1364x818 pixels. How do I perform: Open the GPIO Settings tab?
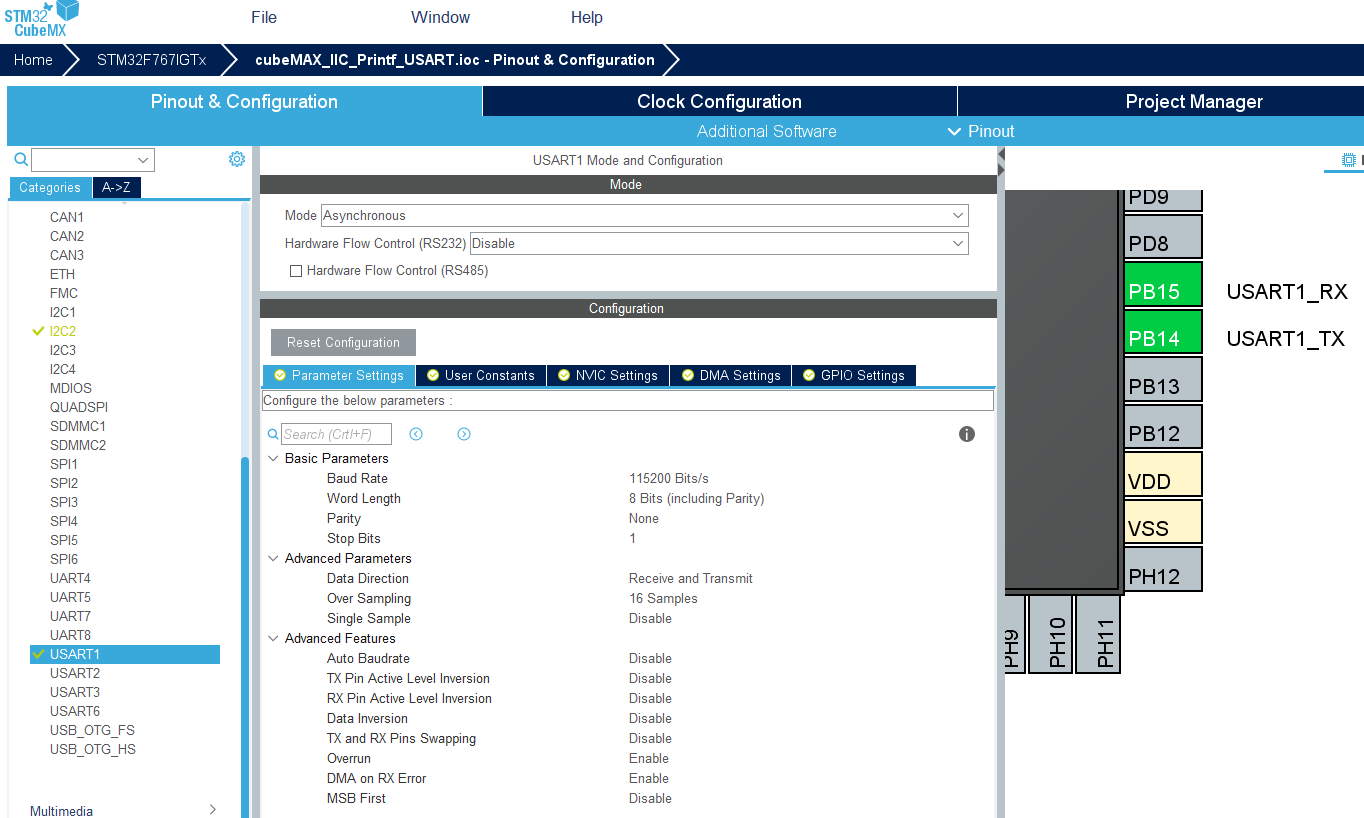(x=854, y=375)
